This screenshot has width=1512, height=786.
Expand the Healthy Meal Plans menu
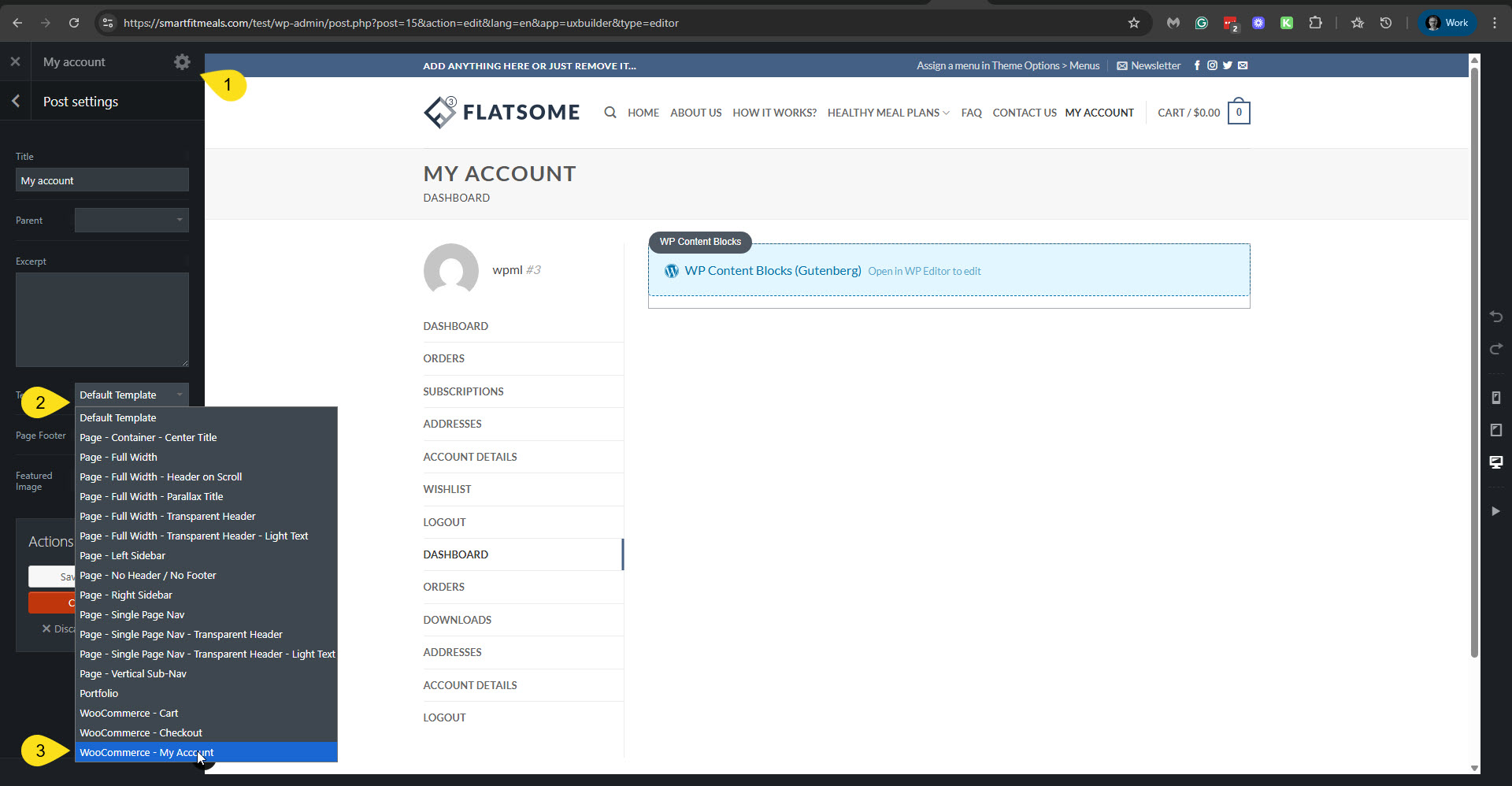pos(888,113)
